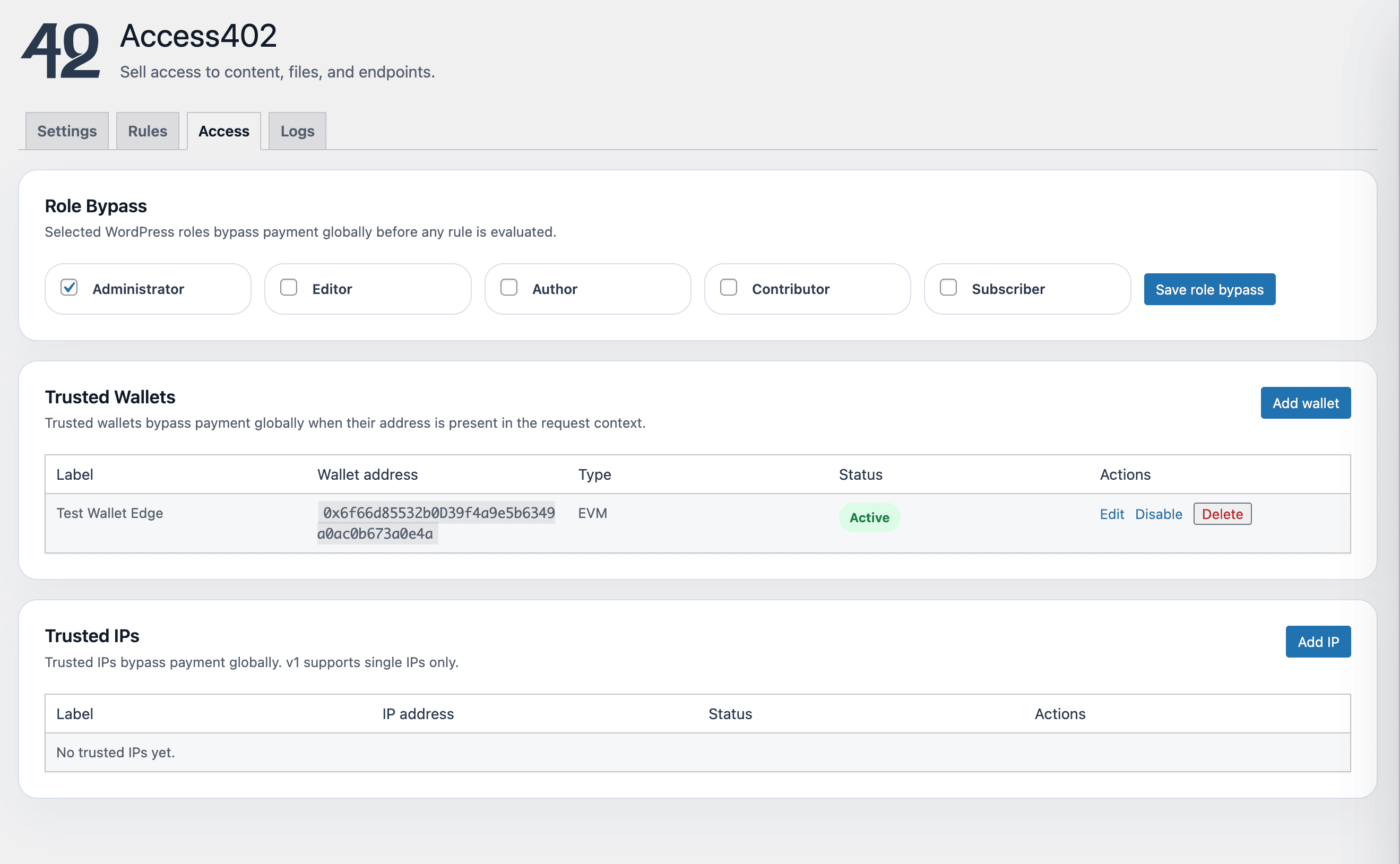Select the Access tab
Screen dimensions: 1400x864
pyautogui.click(x=224, y=131)
